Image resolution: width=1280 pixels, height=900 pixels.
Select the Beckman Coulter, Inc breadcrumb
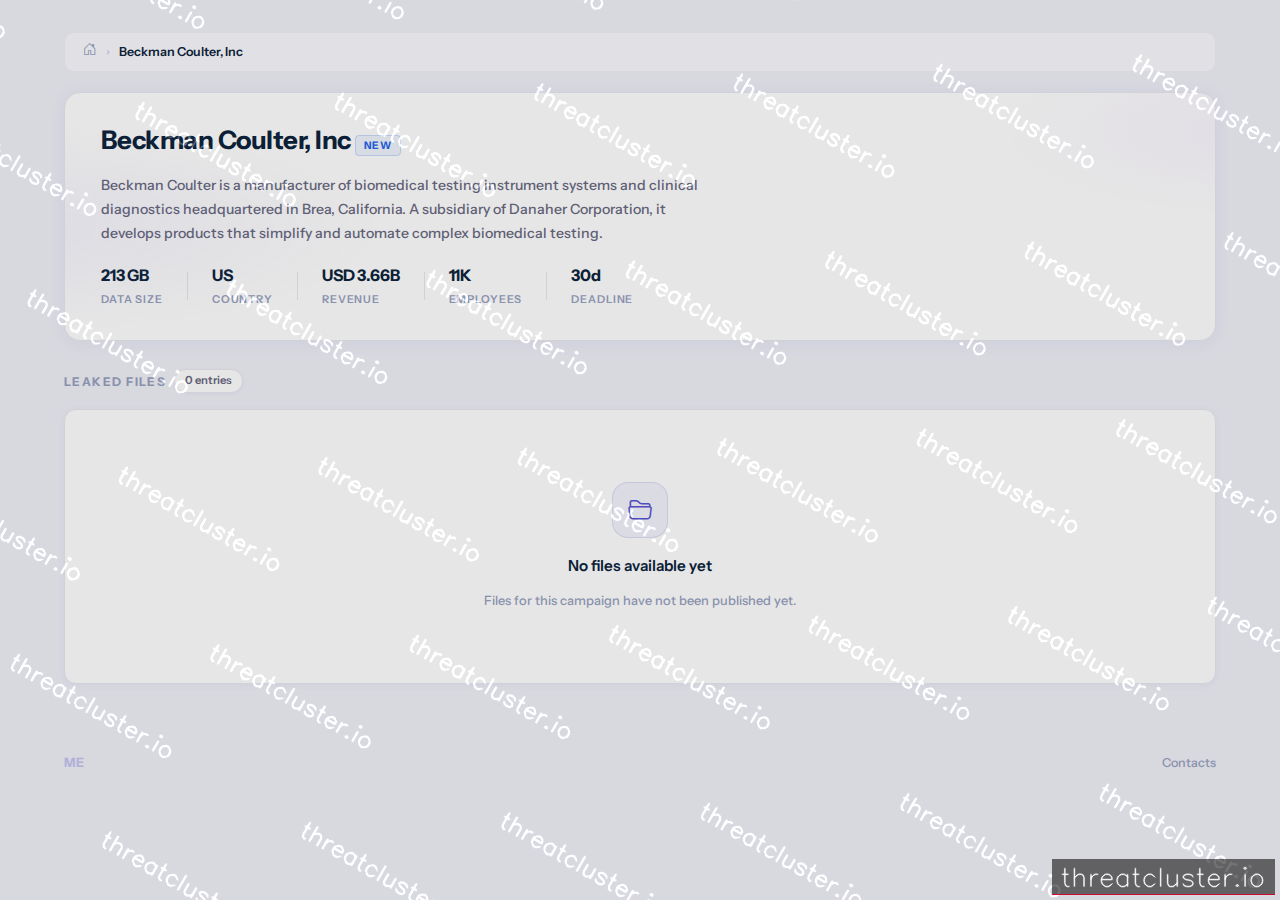[181, 52]
